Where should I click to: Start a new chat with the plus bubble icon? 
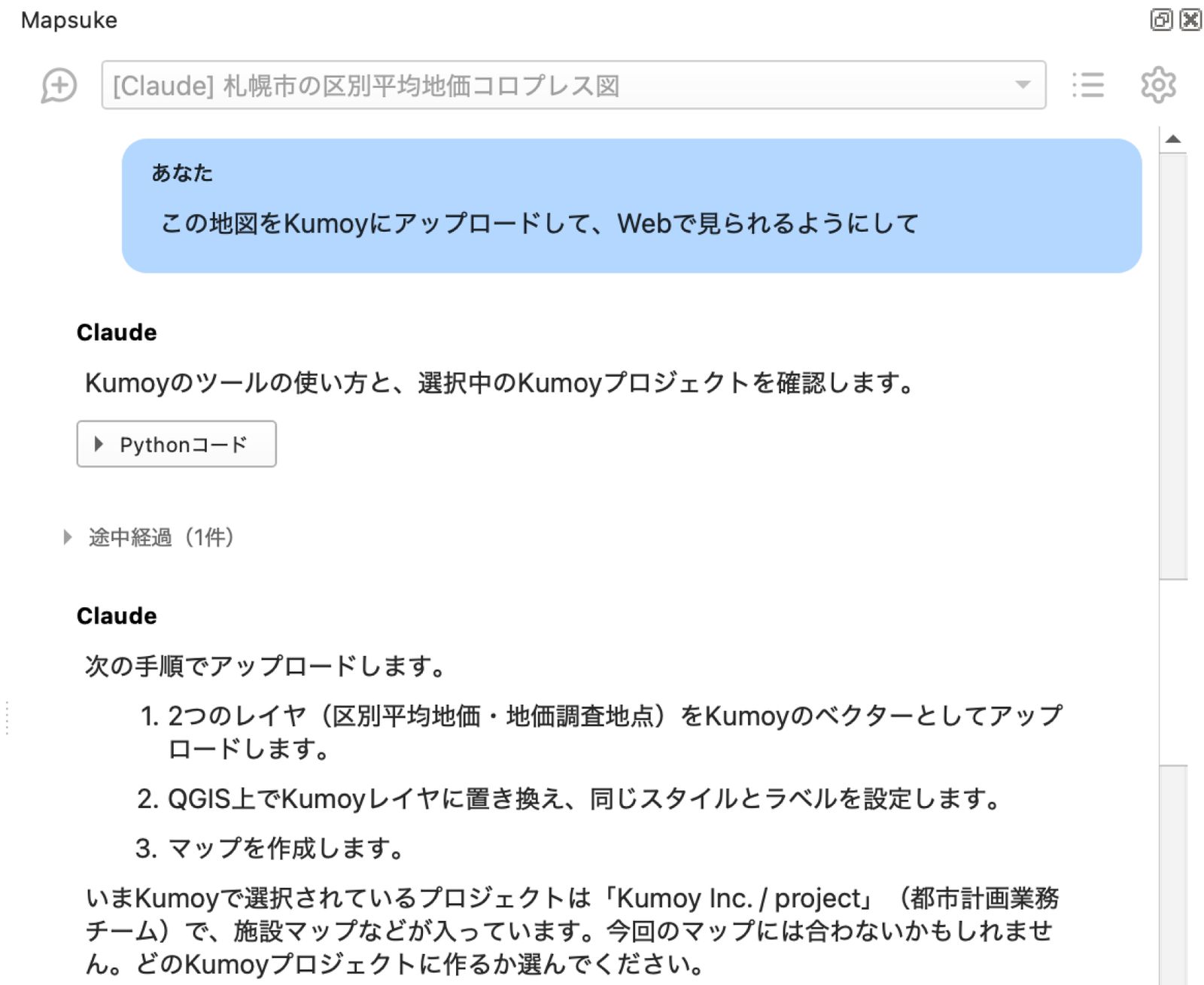click(x=59, y=85)
